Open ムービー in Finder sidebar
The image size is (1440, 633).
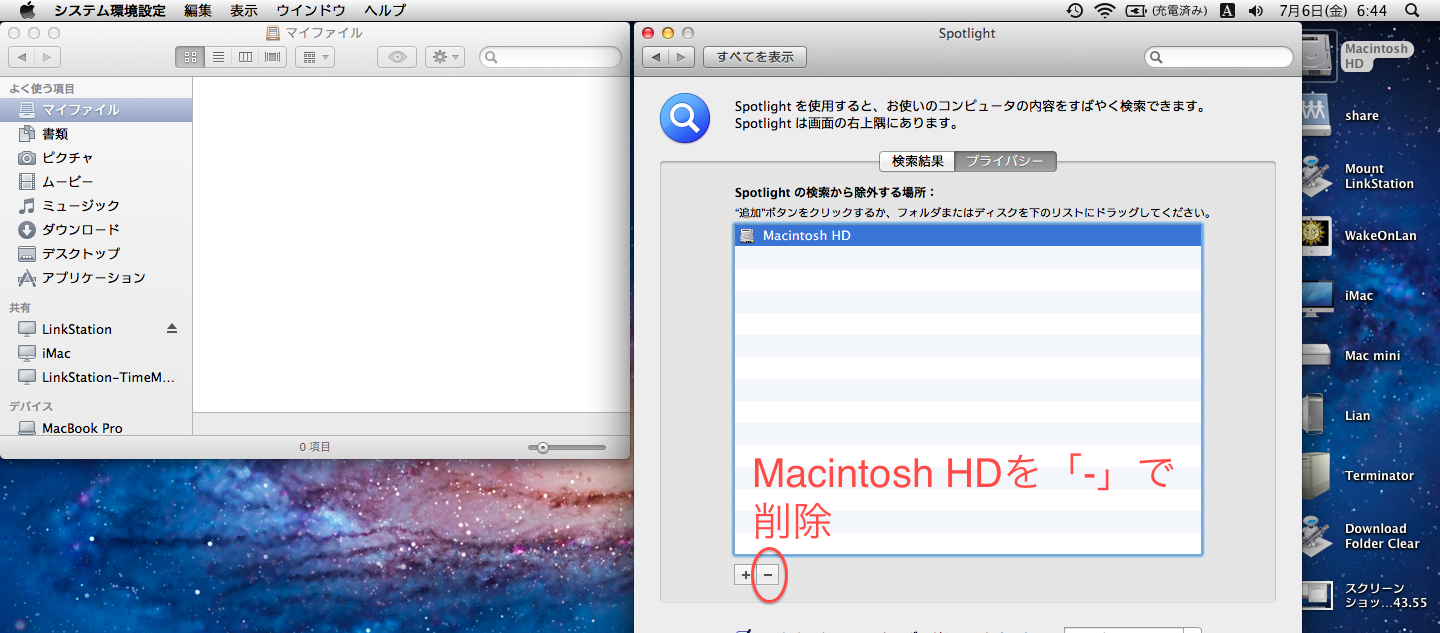[96, 182]
